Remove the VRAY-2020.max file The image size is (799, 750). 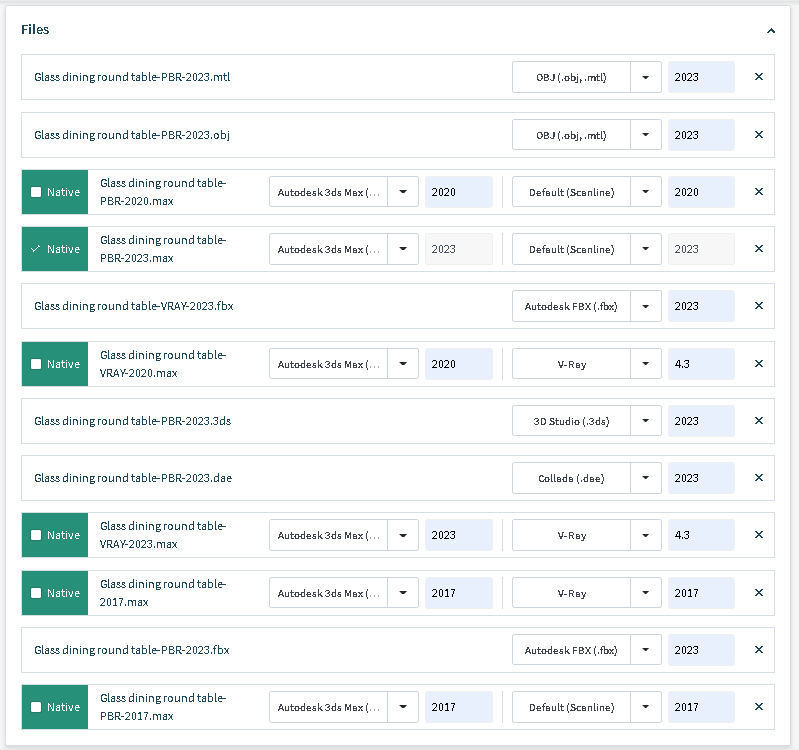[758, 364]
